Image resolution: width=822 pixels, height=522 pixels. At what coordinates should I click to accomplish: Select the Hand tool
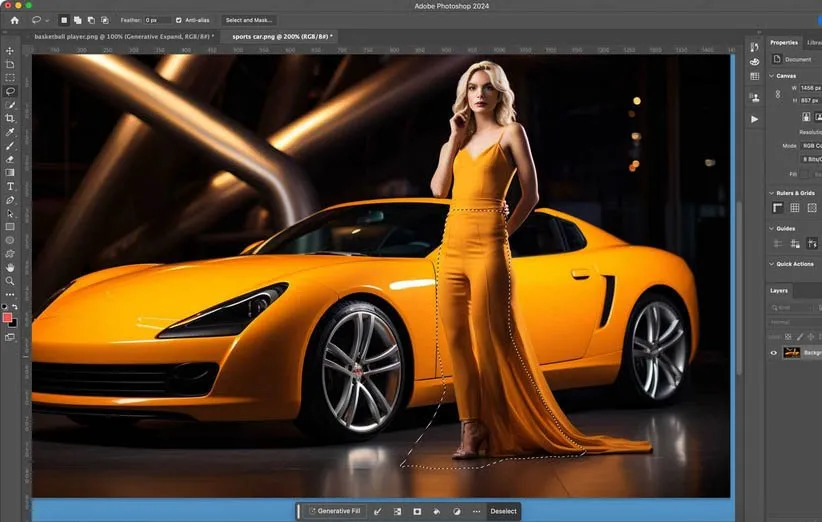[x=10, y=267]
